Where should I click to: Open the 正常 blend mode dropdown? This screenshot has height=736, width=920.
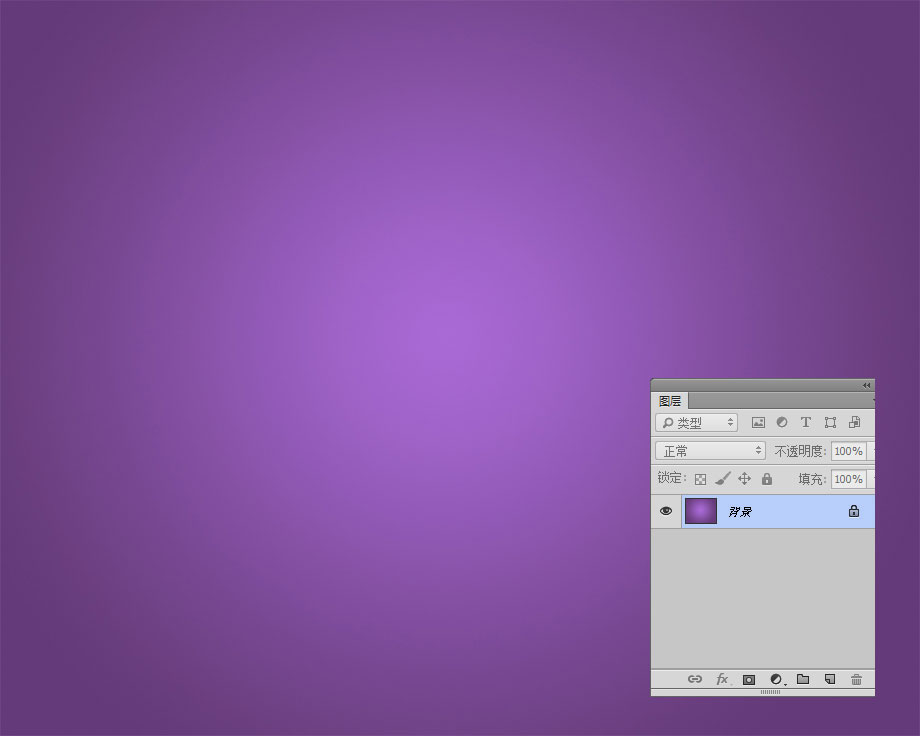point(710,451)
